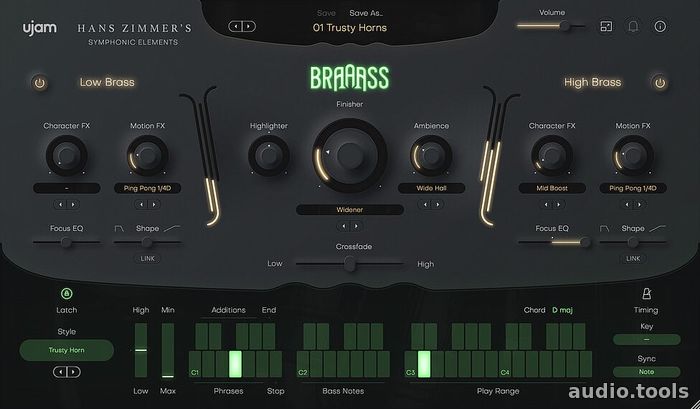Open the info icon in the top bar
This screenshot has height=409, width=700.
[660, 26]
